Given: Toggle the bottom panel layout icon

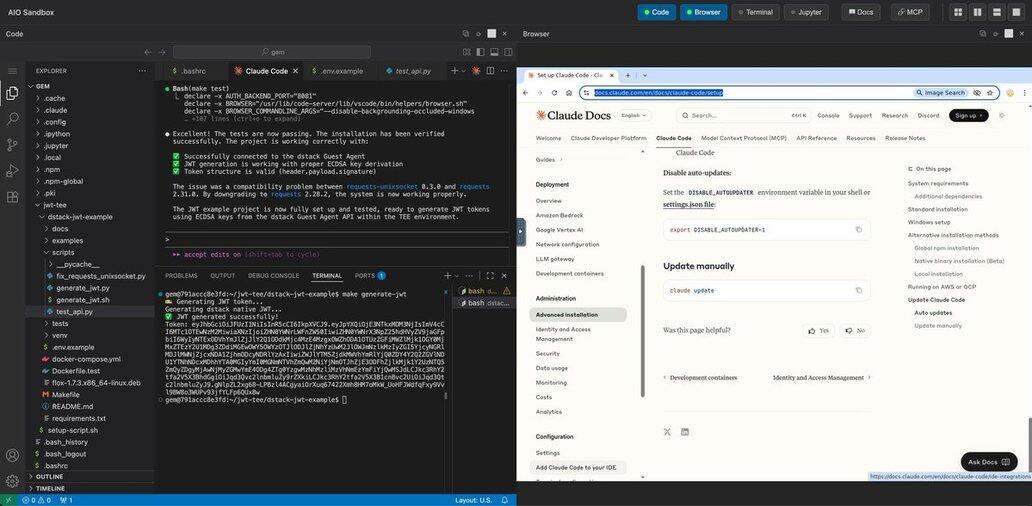Looking at the screenshot, I should tap(494, 52).
